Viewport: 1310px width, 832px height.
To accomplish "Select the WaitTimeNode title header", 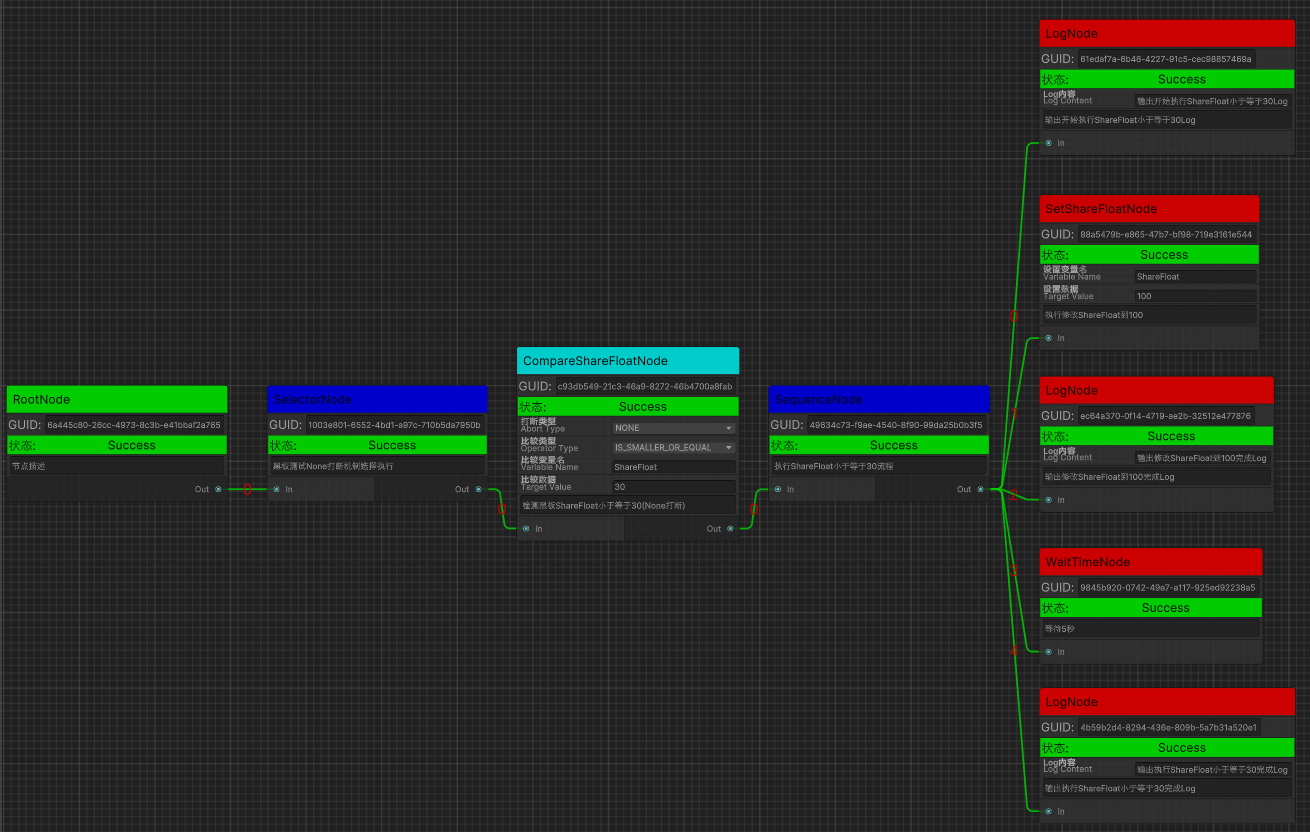I will tap(1150, 562).
